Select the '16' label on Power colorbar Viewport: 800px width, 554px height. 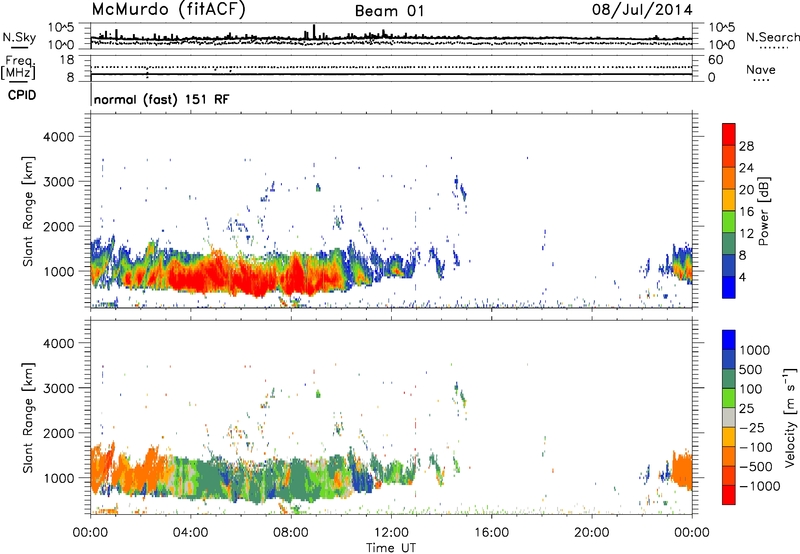[x=746, y=212]
